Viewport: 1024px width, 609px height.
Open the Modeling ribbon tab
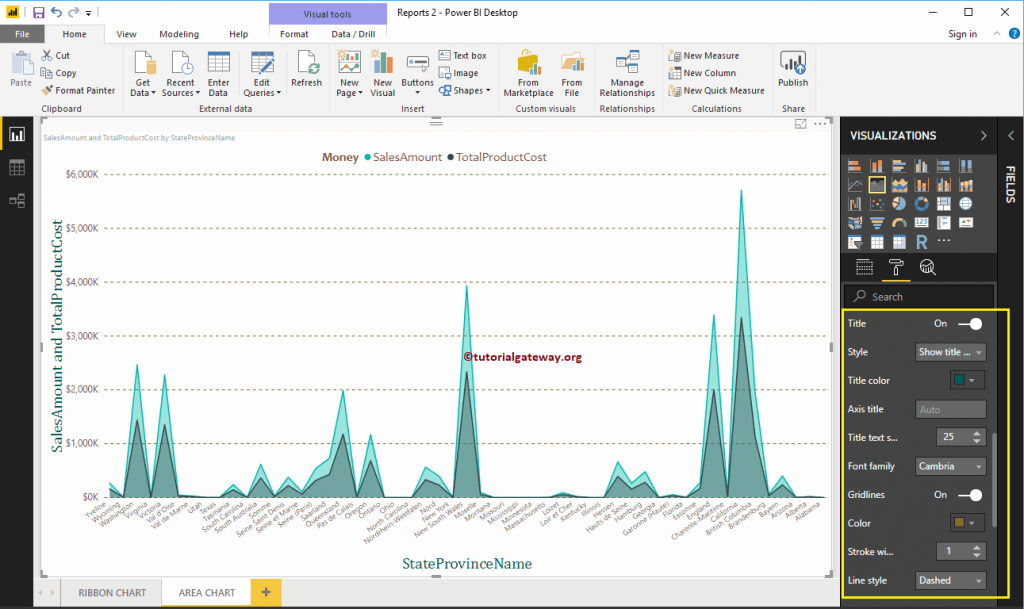pyautogui.click(x=179, y=33)
